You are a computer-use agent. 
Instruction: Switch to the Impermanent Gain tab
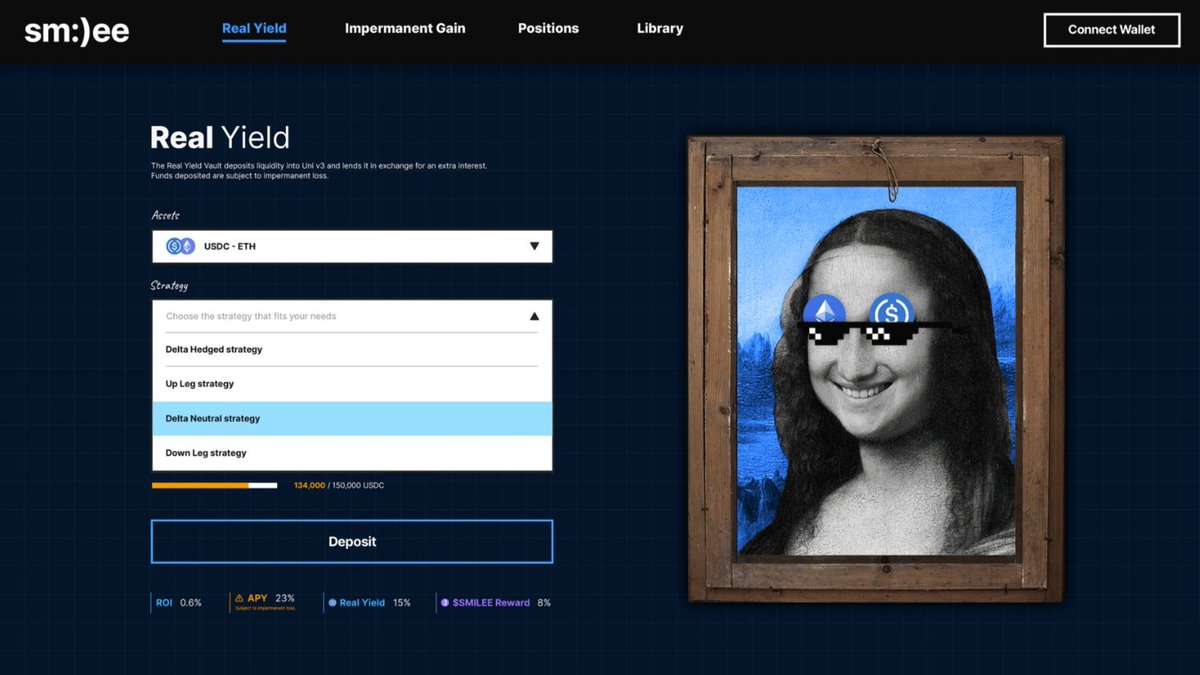[x=405, y=28]
